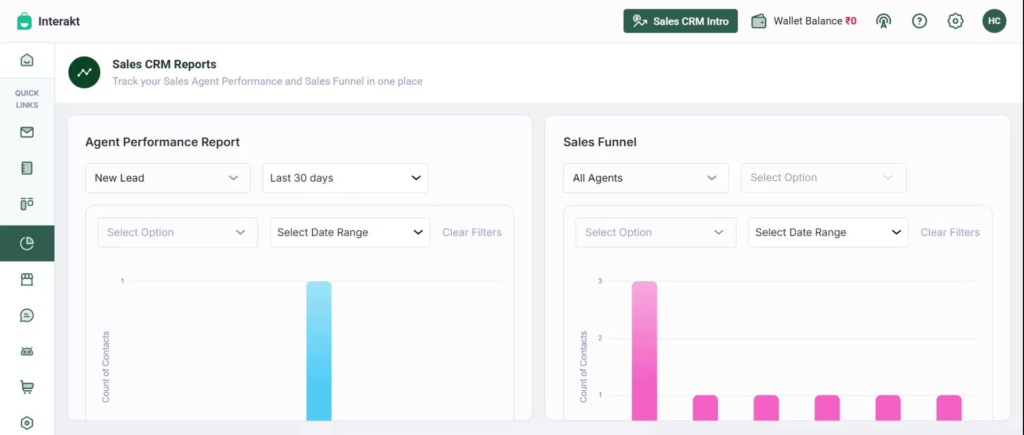1024x435 pixels.
Task: Open the home icon in sidebar
Action: (27, 60)
